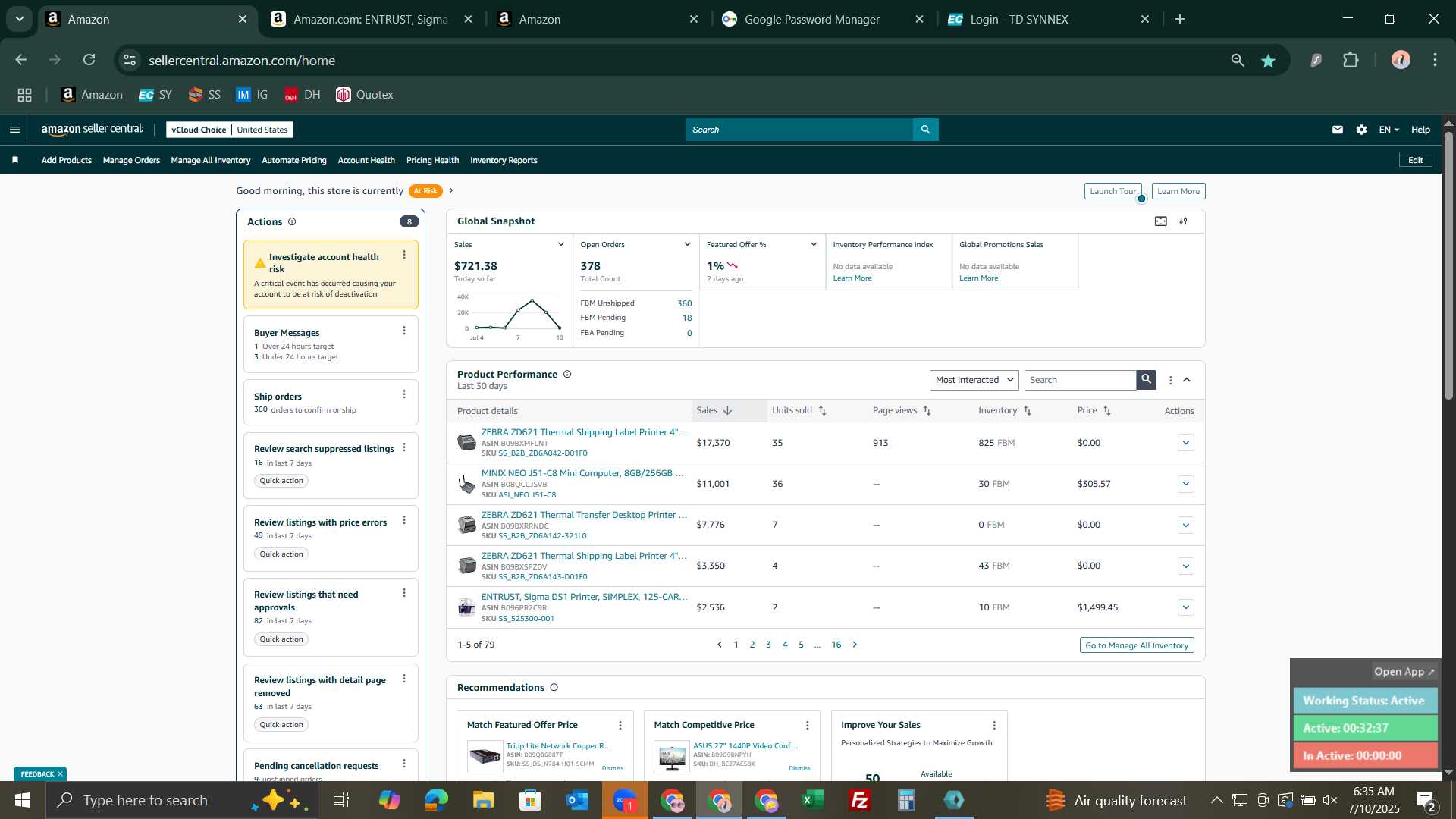This screenshot has width=1456, height=819.
Task: Open options for Improve Your Sales card
Action: [994, 726]
